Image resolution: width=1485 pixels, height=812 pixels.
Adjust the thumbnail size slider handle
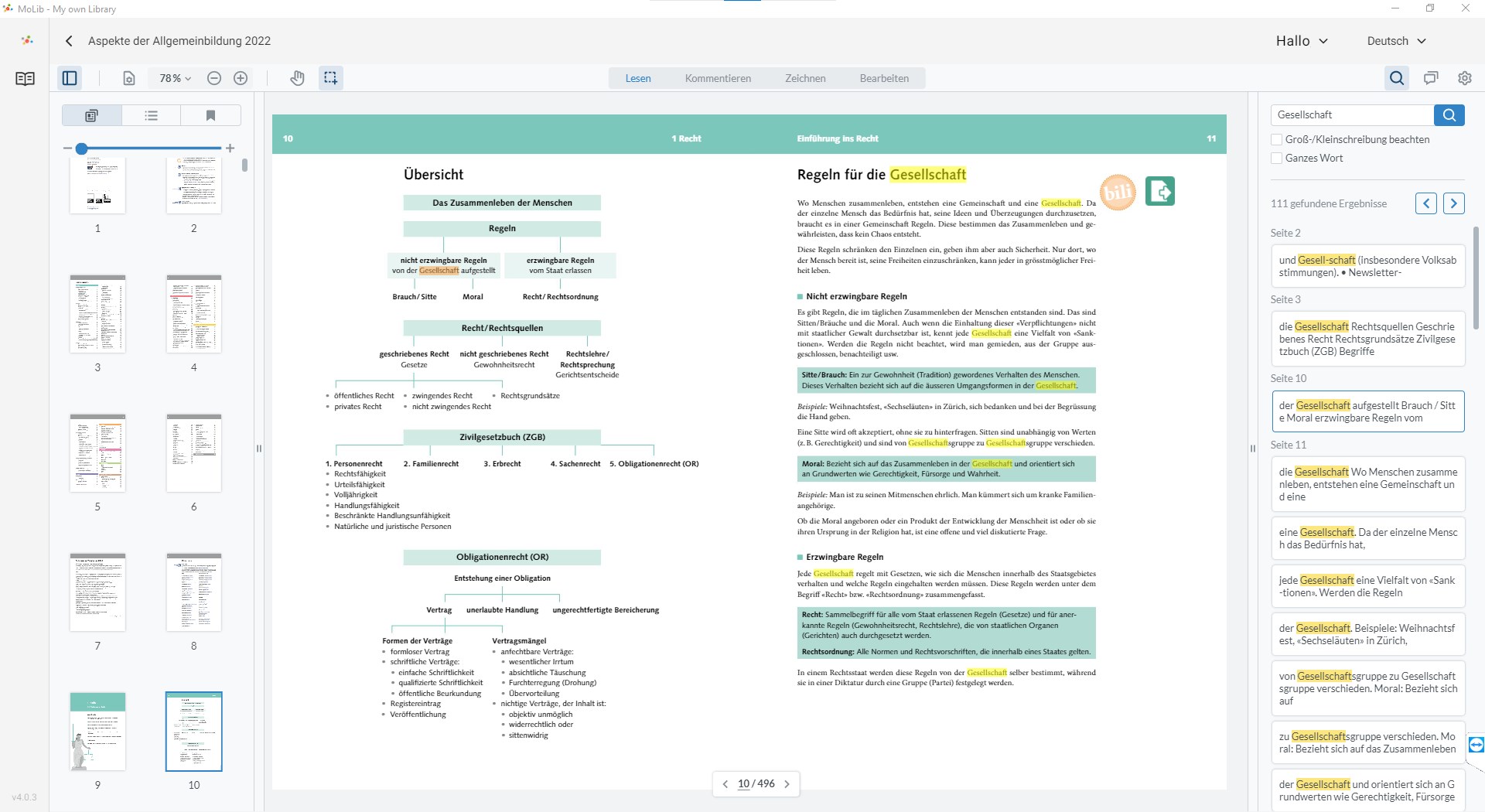coord(81,148)
